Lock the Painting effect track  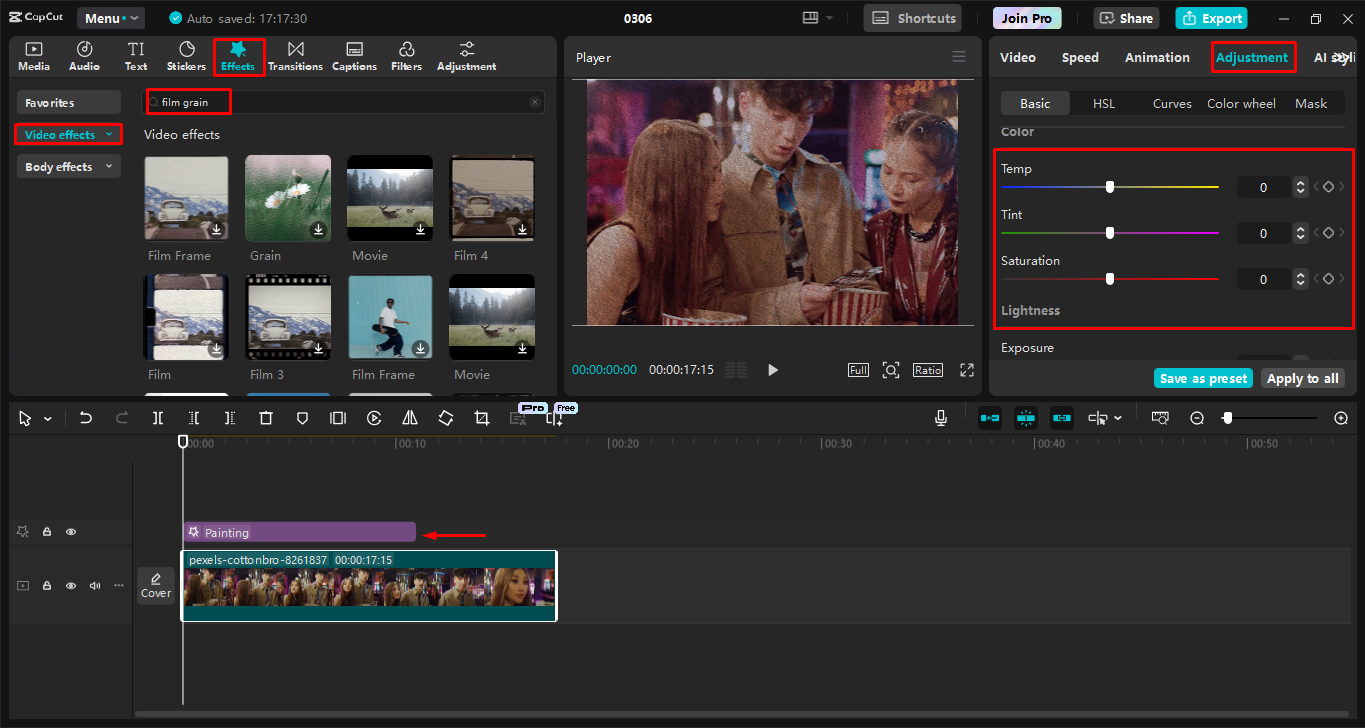47,532
